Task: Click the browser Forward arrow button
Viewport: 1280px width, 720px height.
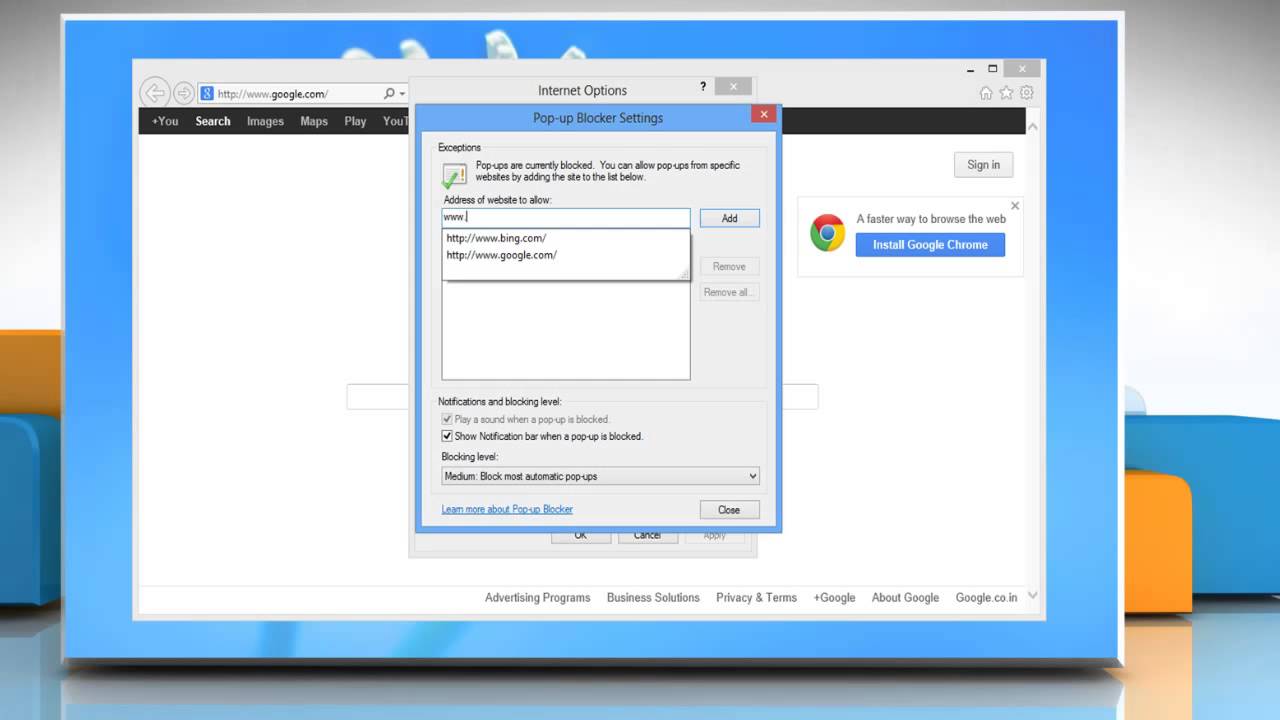Action: point(184,93)
